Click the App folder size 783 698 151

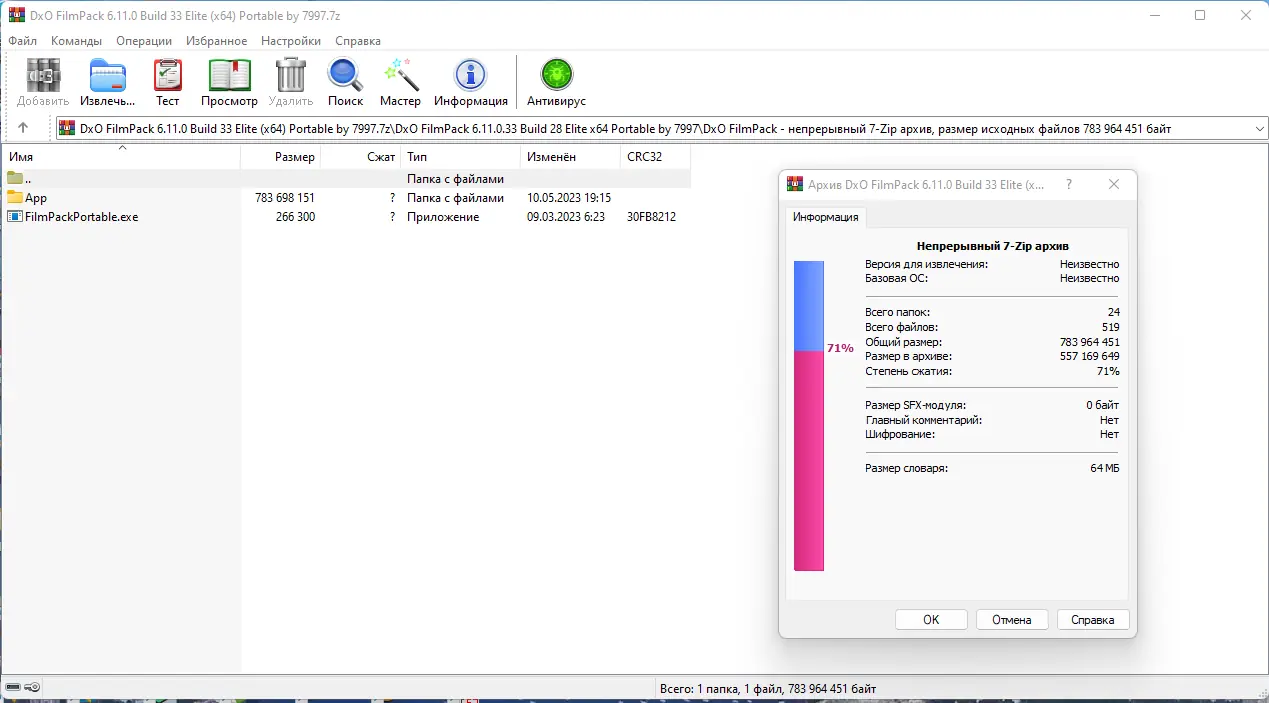click(x=285, y=198)
